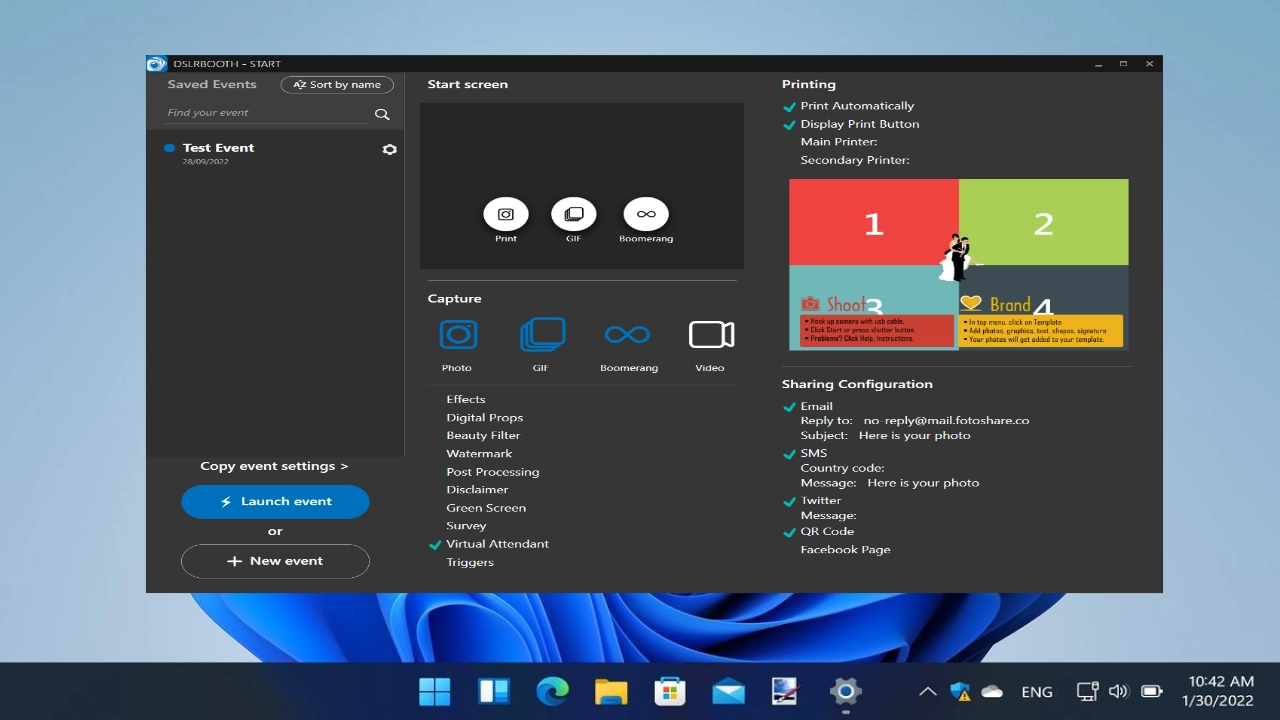
Task: Click the Sharing Configuration heading
Action: [857, 384]
